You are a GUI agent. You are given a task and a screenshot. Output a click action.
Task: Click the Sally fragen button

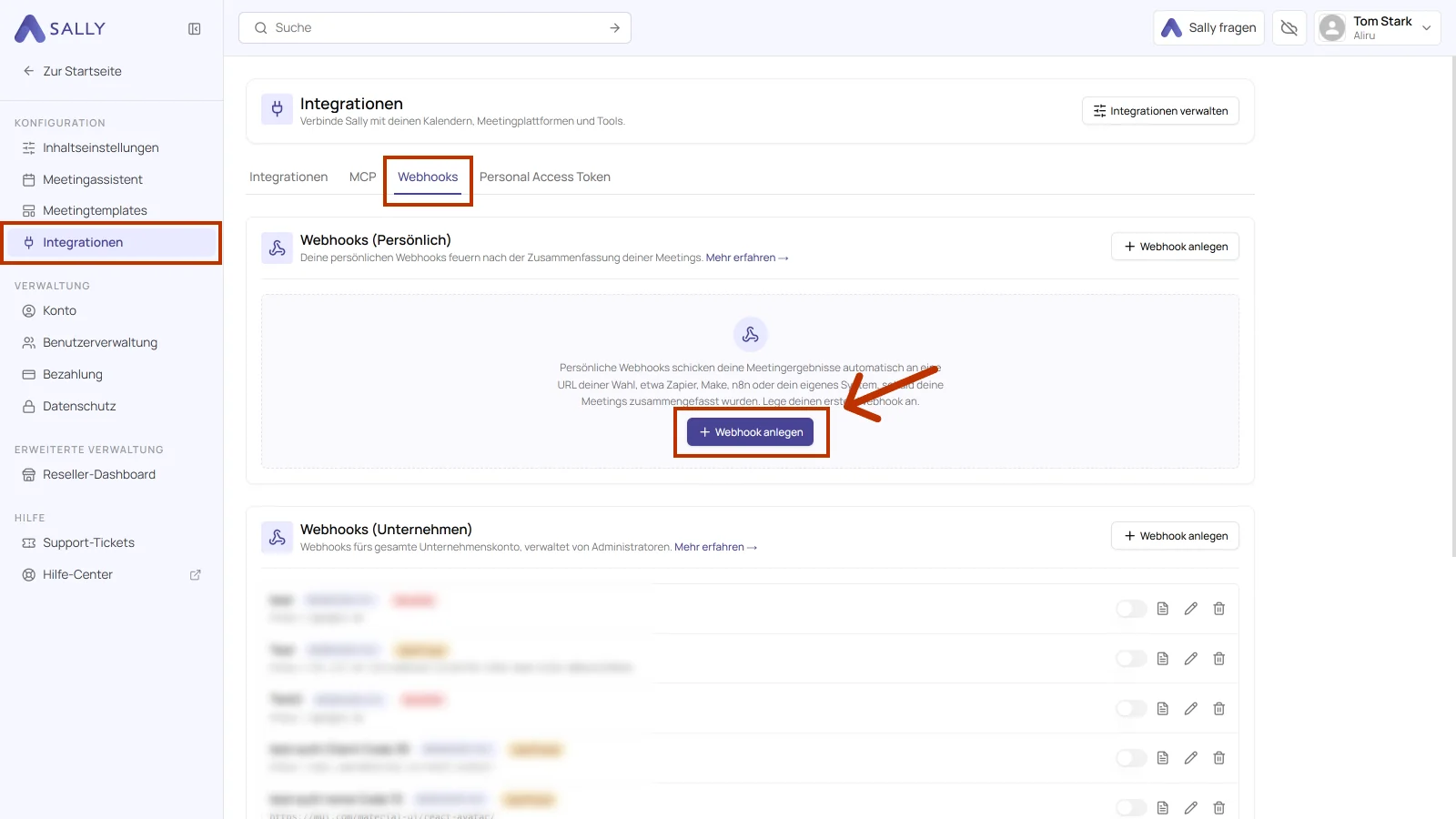[1208, 28]
